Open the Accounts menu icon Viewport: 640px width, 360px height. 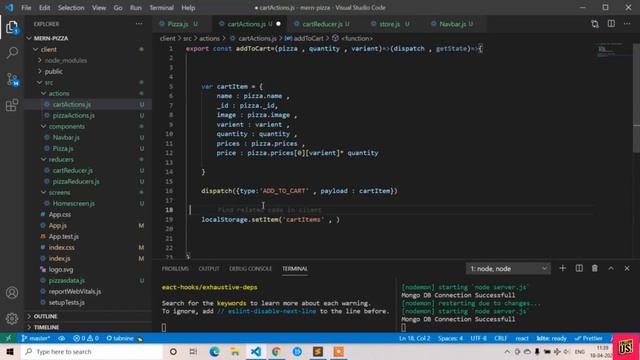click(x=12, y=293)
